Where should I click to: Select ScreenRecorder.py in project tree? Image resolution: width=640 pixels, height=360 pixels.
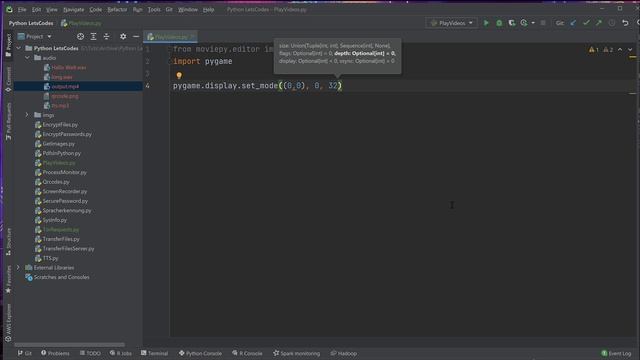point(64,191)
